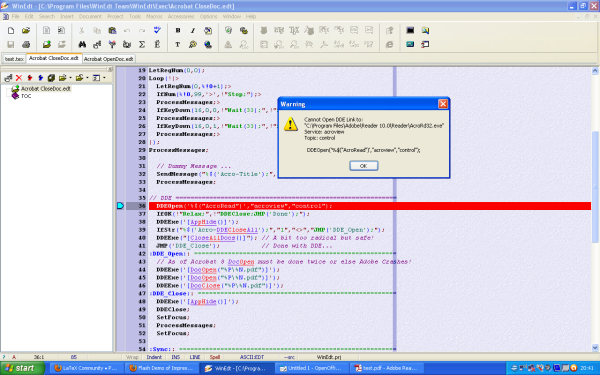Open the Accessories menu
This screenshot has height=375, width=600.
[181, 16]
